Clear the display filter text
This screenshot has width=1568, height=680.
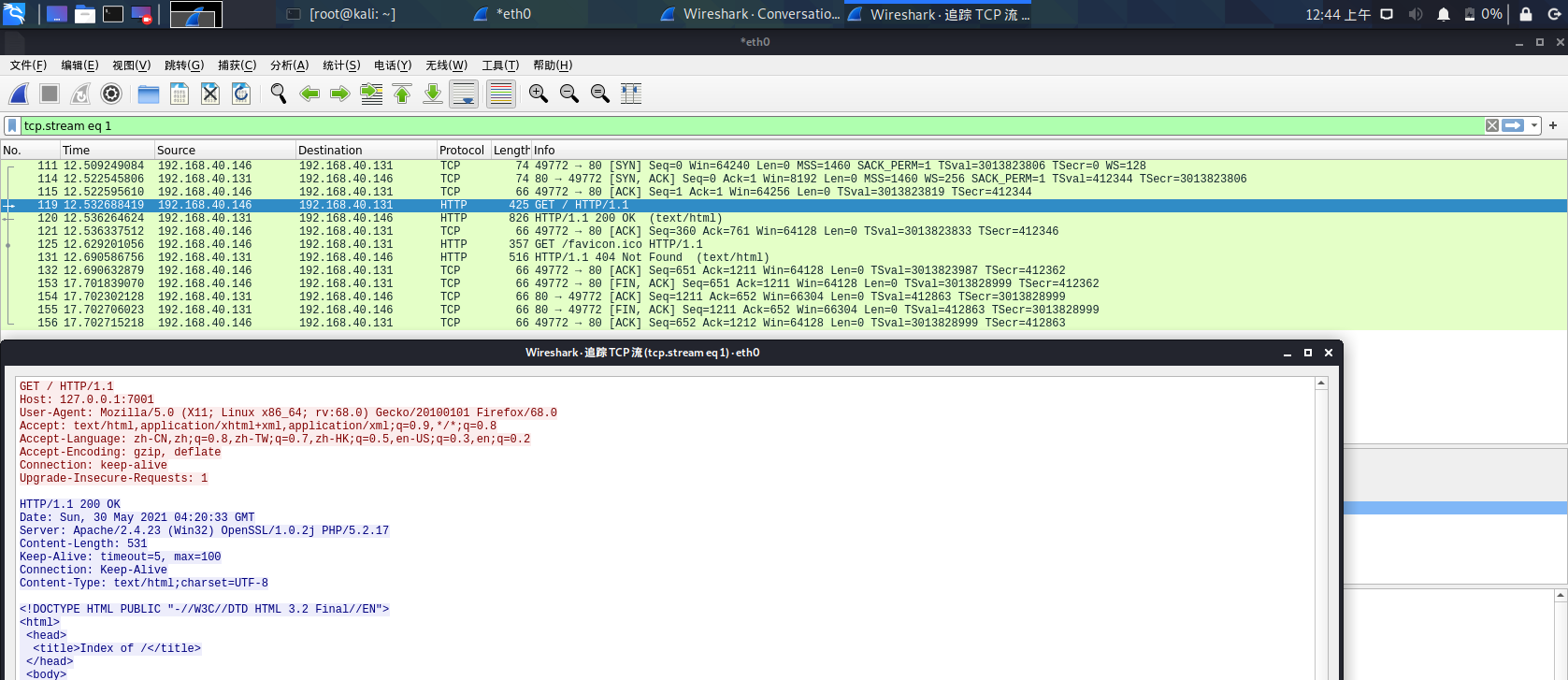pos(1492,125)
